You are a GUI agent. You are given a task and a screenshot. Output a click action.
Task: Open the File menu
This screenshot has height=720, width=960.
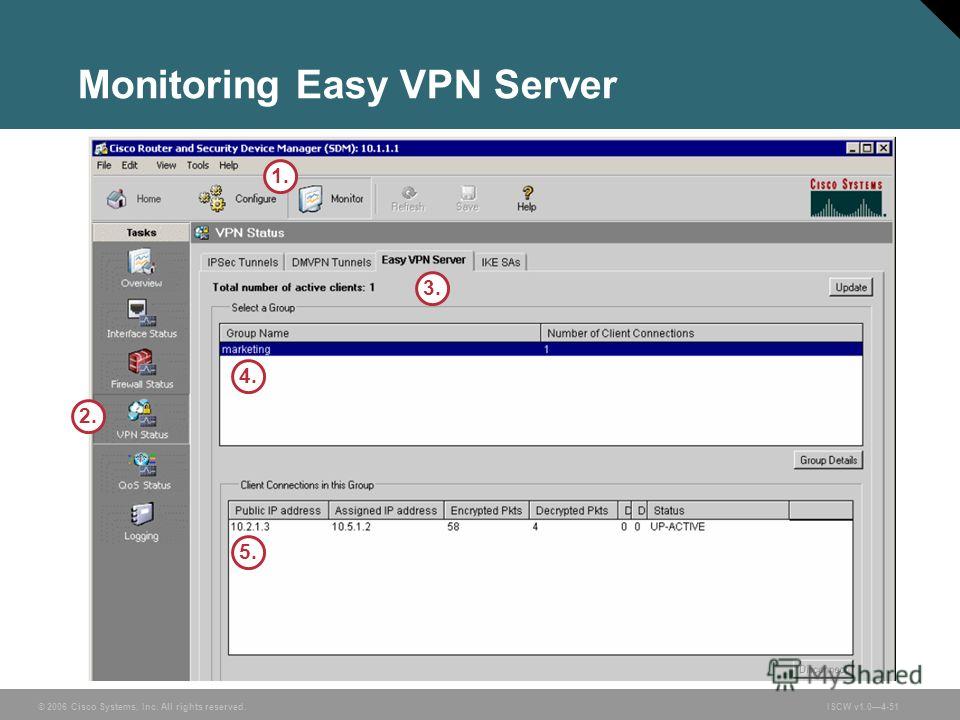[104, 165]
